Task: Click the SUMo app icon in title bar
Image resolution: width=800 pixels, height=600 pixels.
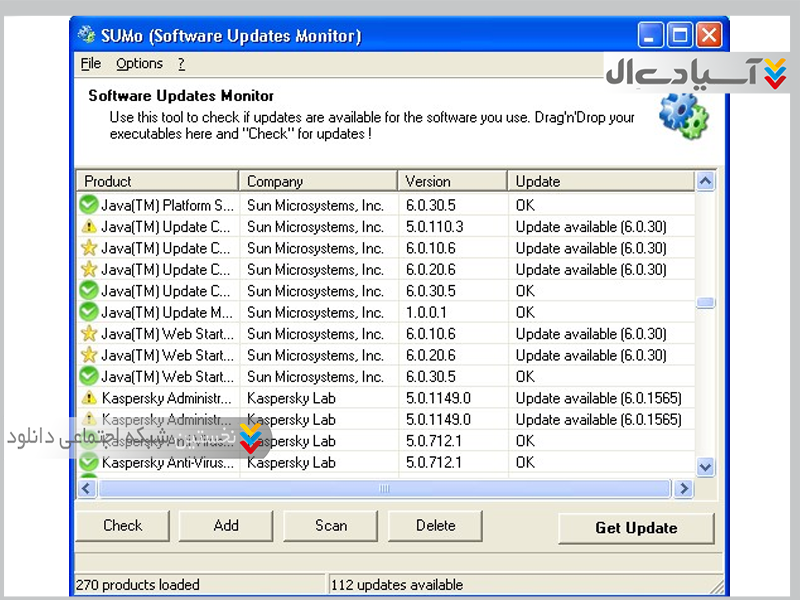Action: (x=87, y=36)
